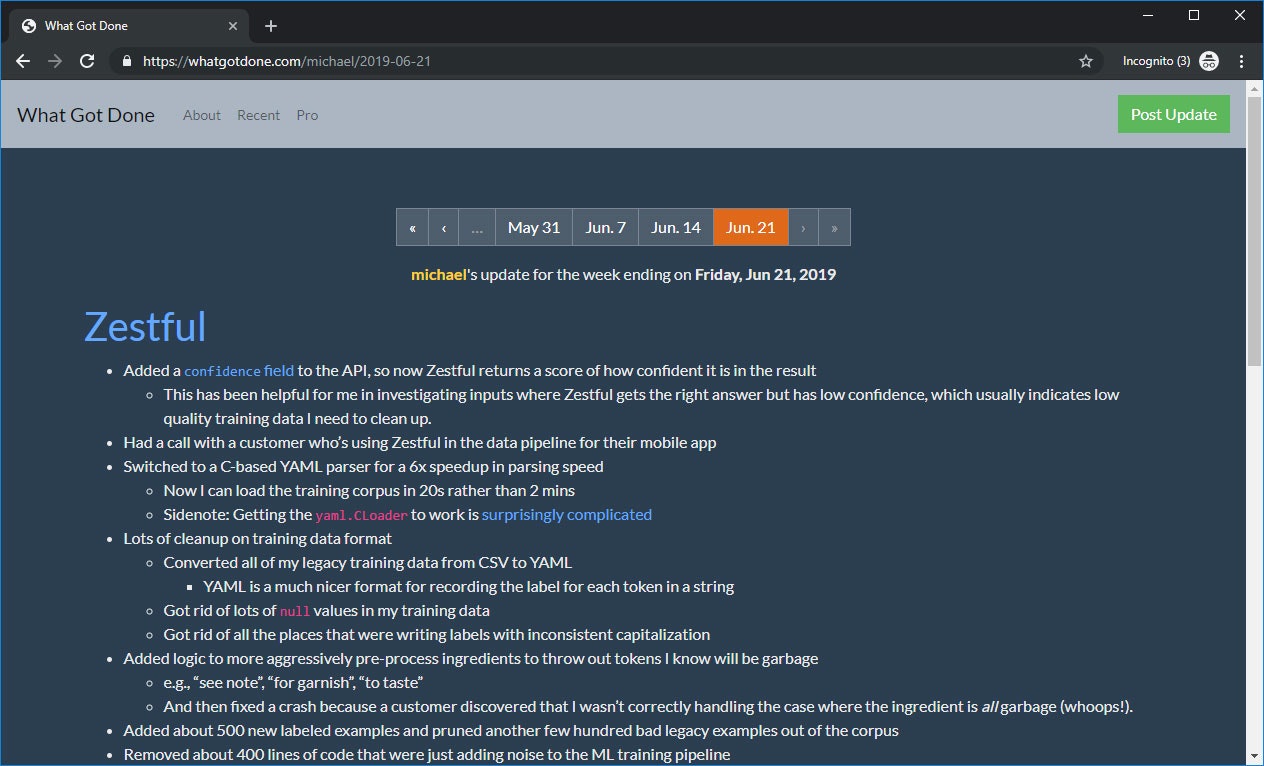Click the italic "all" word in text
This screenshot has height=766, width=1264.
pos(989,706)
